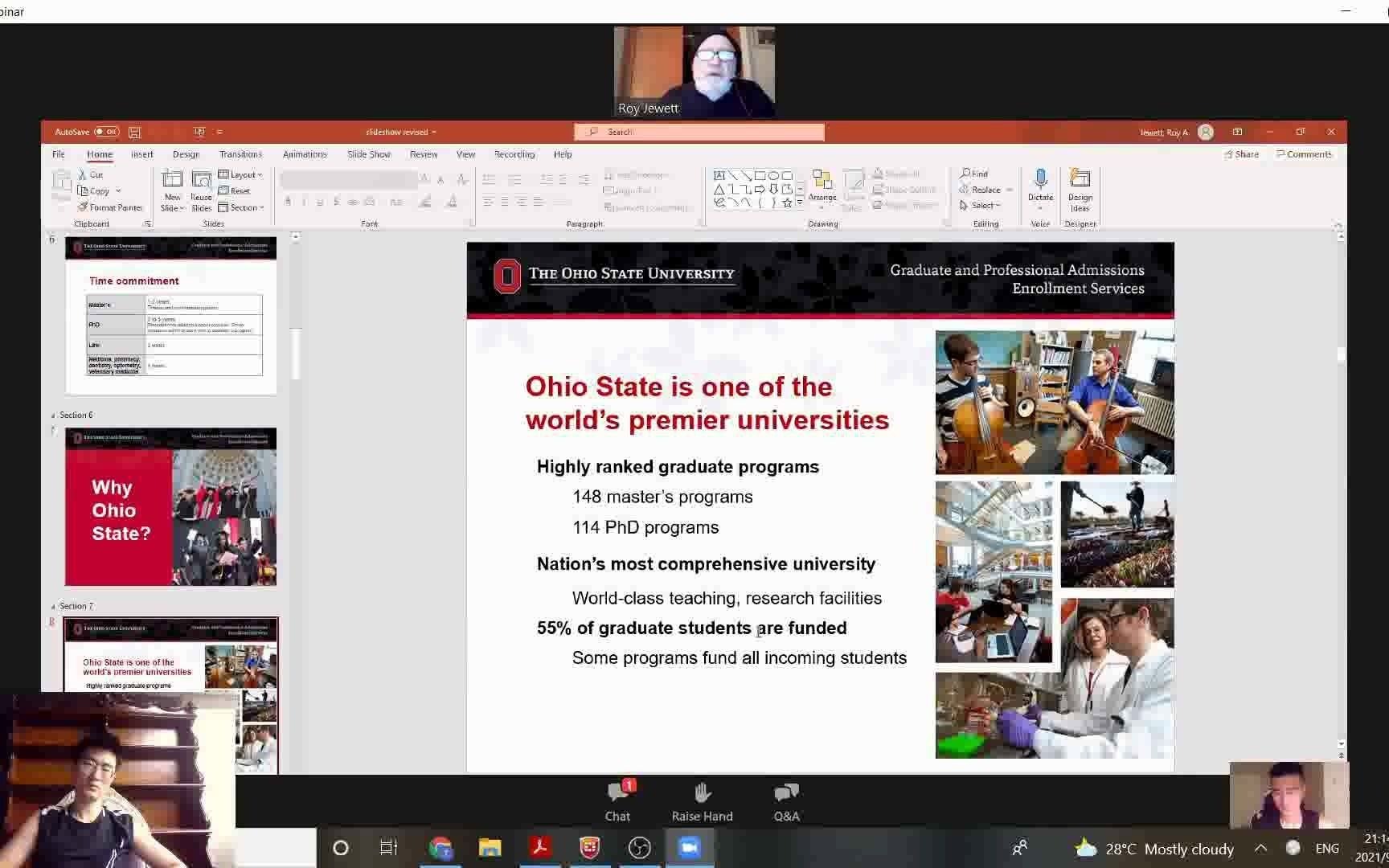Click the Ribbon Display Options icon
This screenshot has height=868, width=1389.
1237,132
